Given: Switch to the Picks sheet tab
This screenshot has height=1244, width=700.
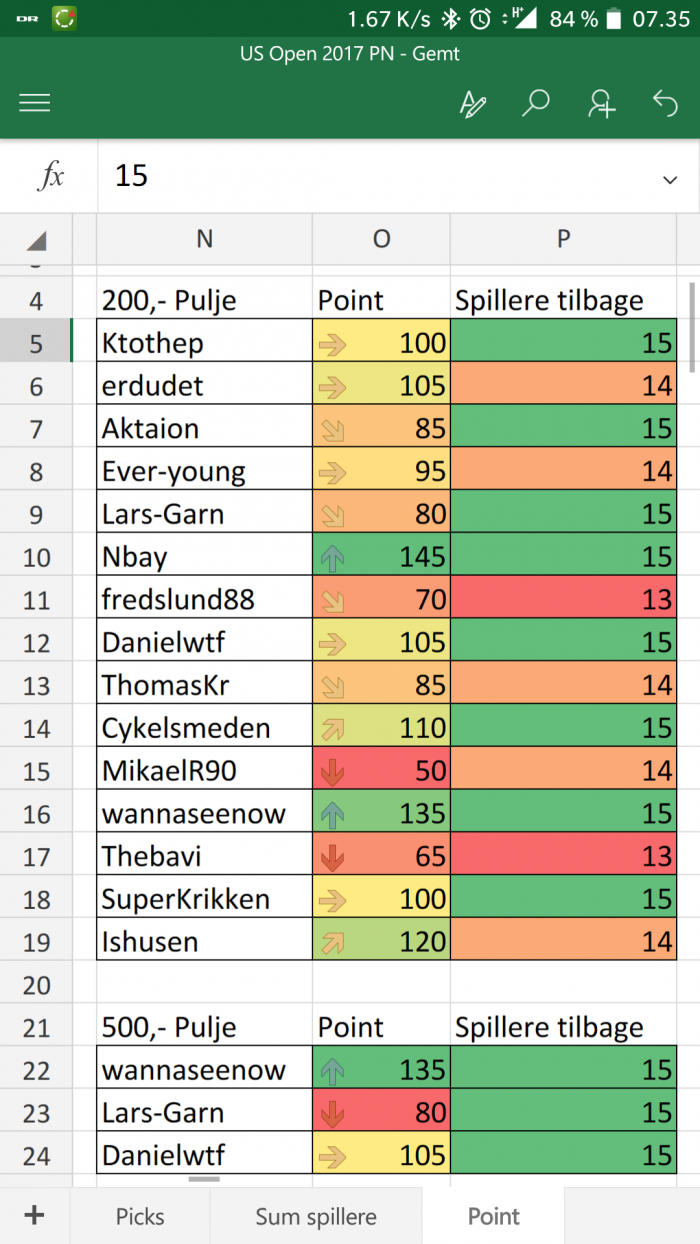Looking at the screenshot, I should coord(140,1216).
